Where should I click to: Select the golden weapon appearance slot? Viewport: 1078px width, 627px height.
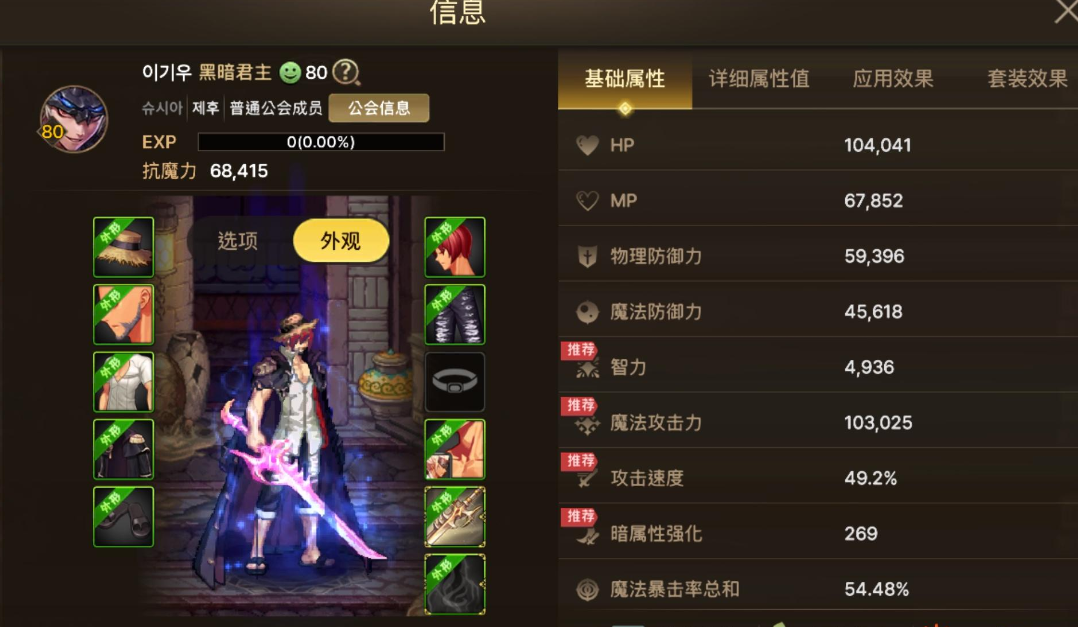[454, 516]
